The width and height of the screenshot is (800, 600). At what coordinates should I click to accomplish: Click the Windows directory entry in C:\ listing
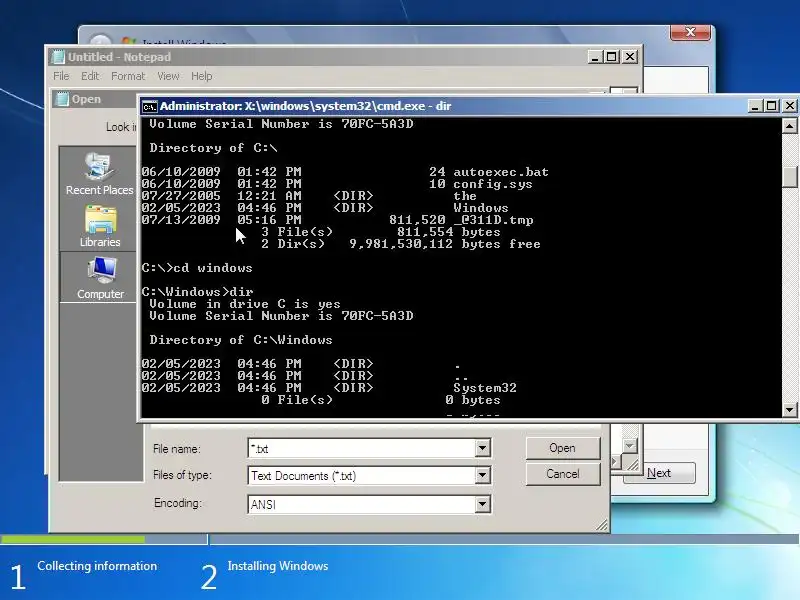[x=481, y=208]
